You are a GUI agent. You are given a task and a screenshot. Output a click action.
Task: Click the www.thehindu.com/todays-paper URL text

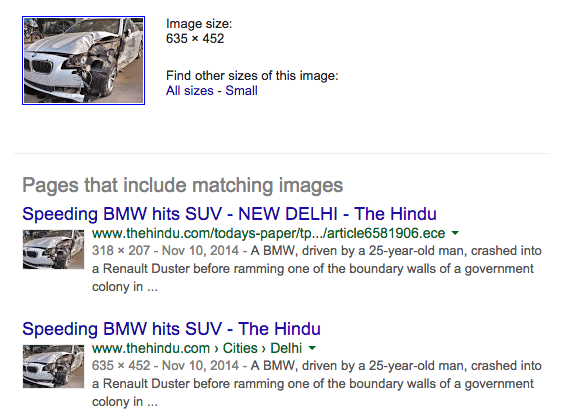tap(268, 233)
